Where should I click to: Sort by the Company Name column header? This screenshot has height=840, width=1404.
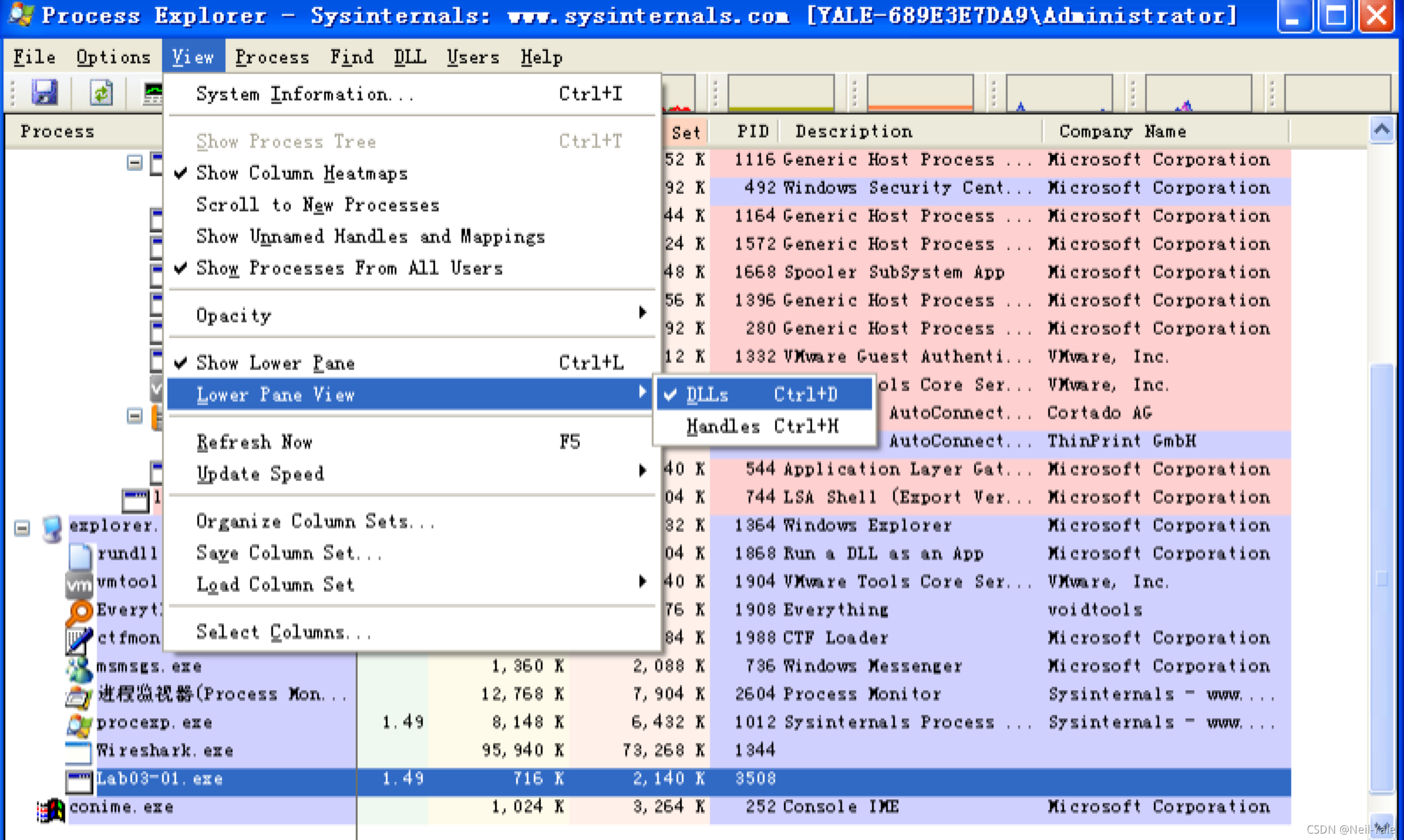(x=1166, y=132)
